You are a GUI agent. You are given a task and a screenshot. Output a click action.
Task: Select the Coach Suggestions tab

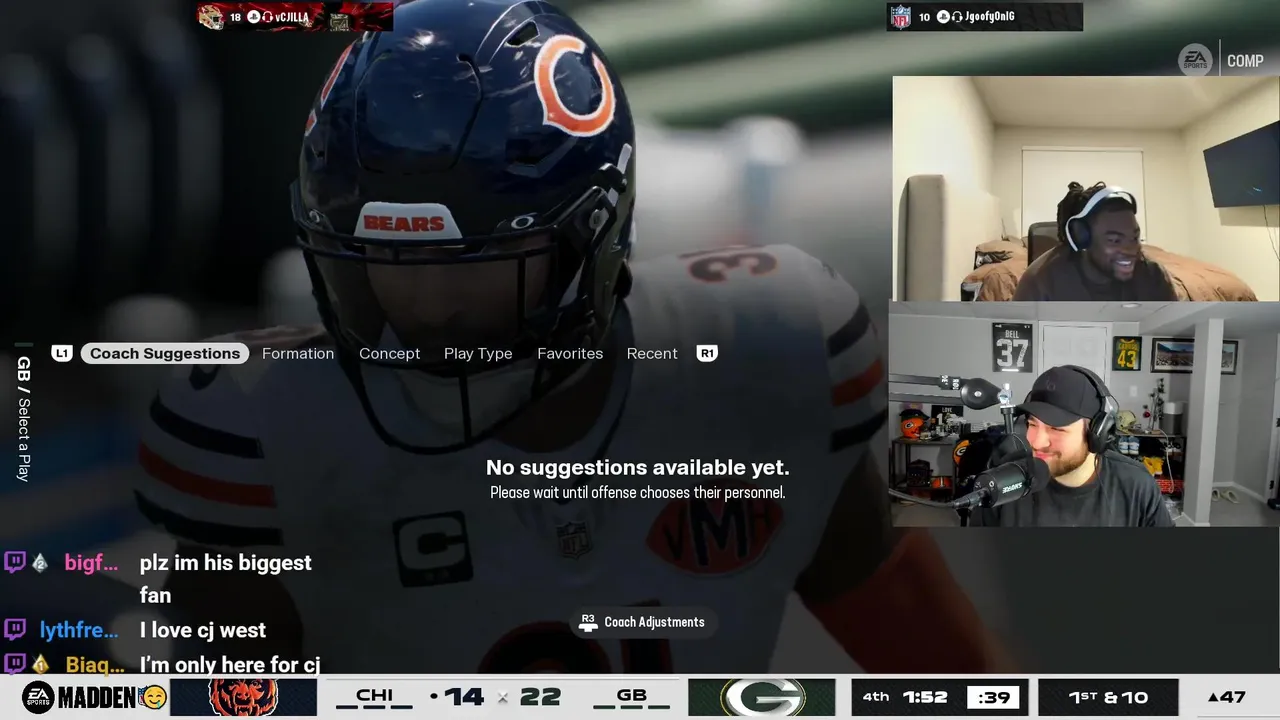pos(165,353)
